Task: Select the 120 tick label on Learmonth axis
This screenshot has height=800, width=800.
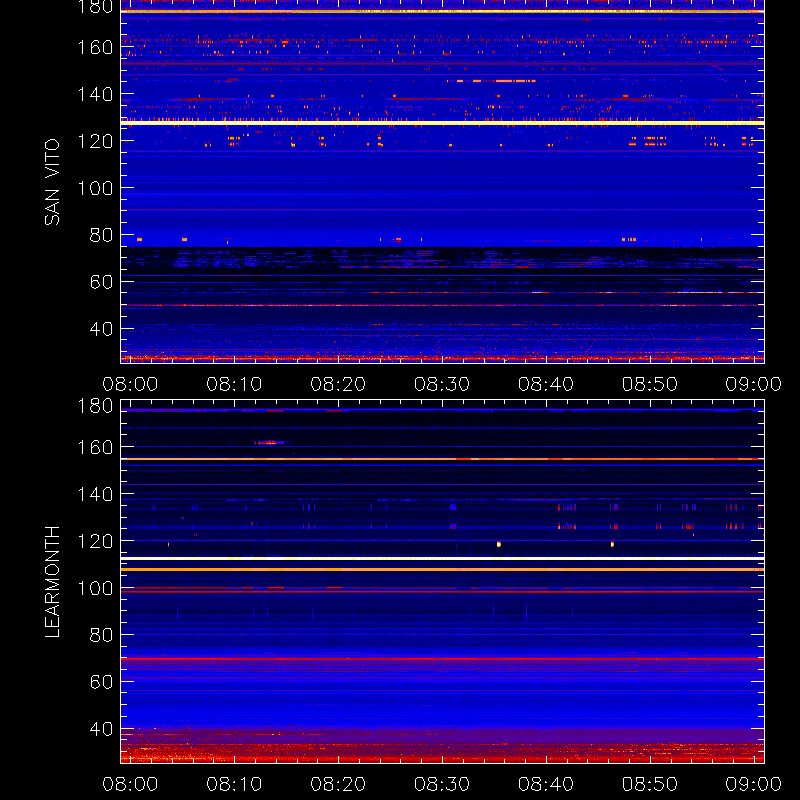Action: tap(95, 541)
